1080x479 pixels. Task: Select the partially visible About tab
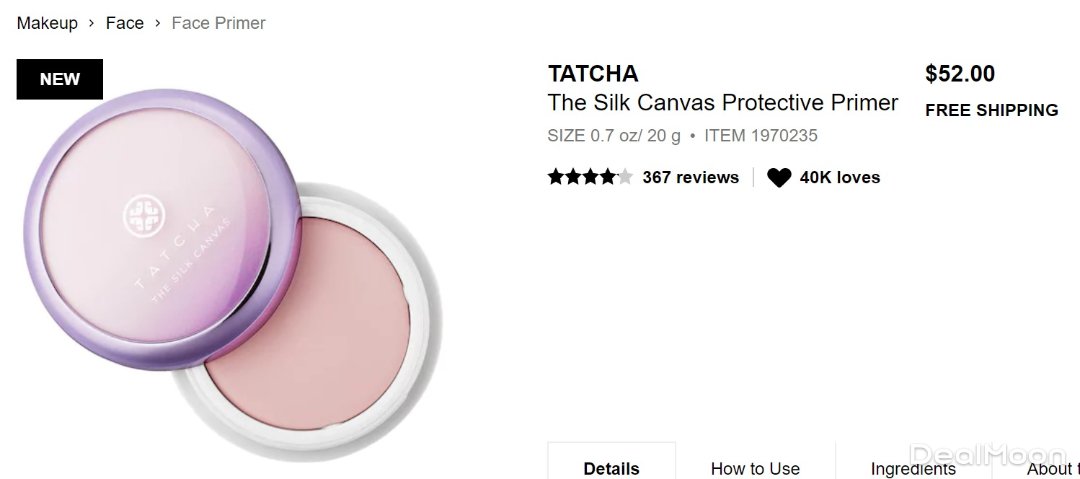pos(1052,468)
